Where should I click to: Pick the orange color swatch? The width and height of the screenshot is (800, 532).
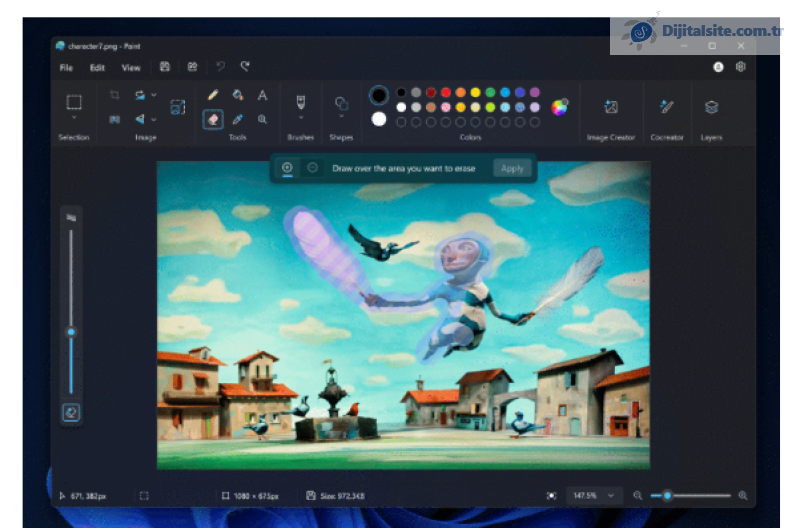pos(460,92)
